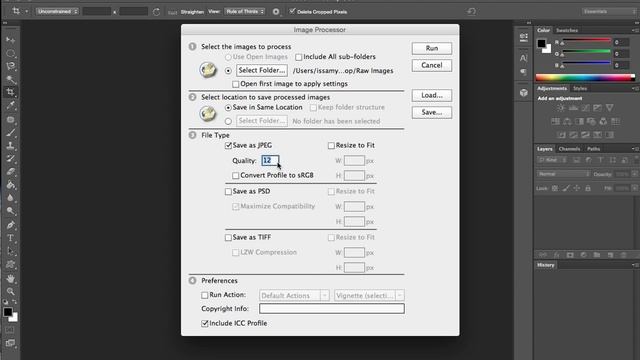Click the reset crop arrow icon
640x360 pixels.
point(471,11)
